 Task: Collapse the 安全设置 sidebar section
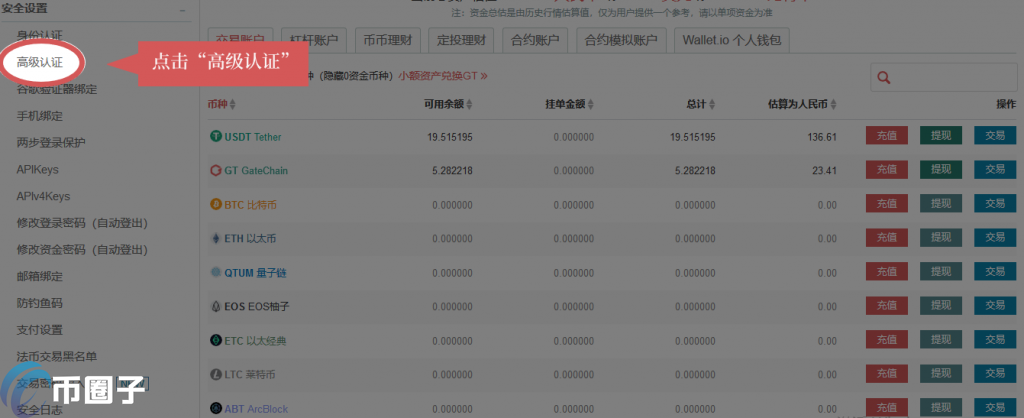182,10
